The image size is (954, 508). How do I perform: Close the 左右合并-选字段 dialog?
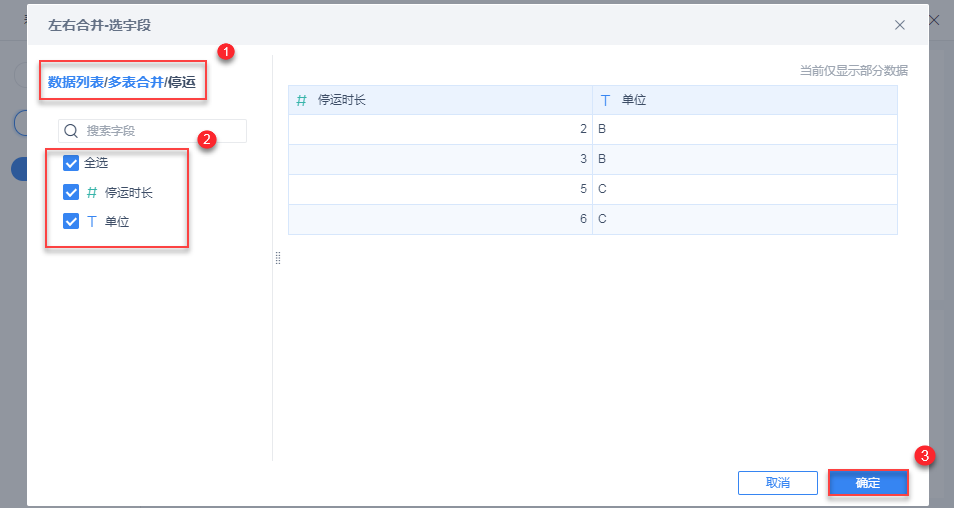[x=899, y=25]
